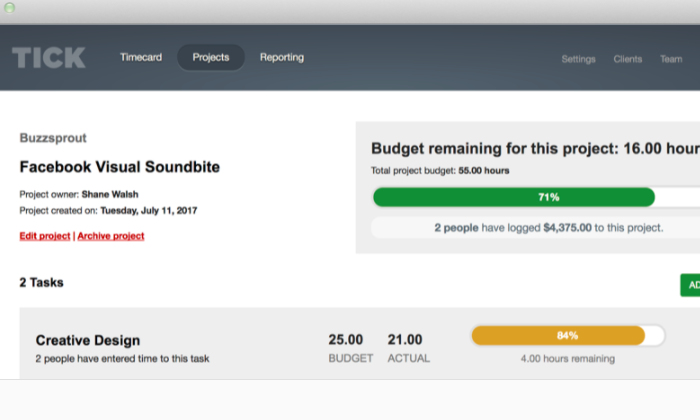This screenshot has height=420, width=700.
Task: Click the green 71% project budget bar
Action: point(514,197)
